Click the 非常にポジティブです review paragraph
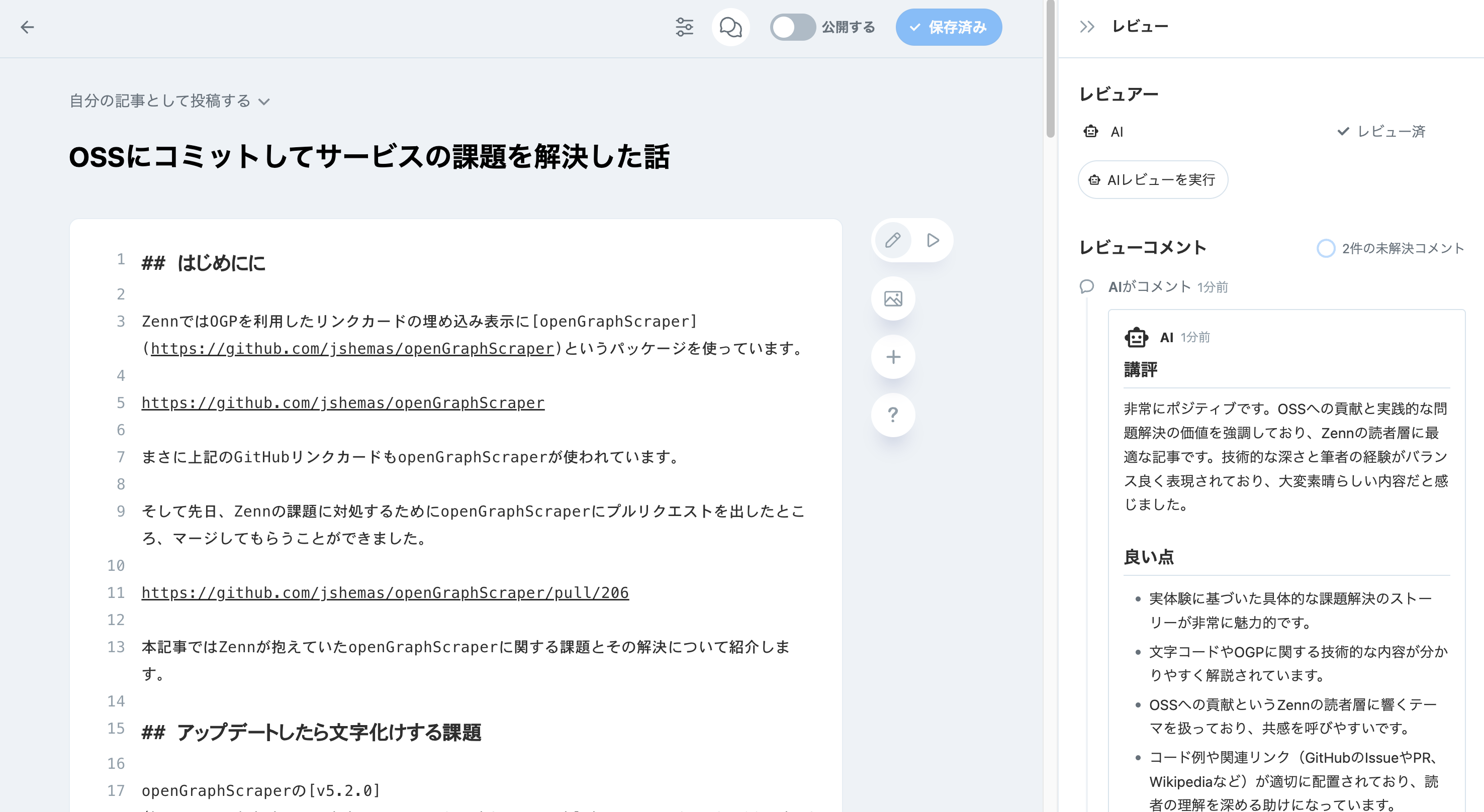Screen dimensions: 1484x812 (1286, 457)
